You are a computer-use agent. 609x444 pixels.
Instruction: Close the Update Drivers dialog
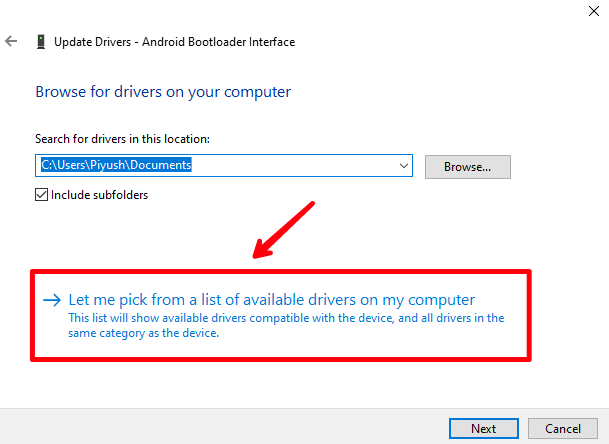click(593, 11)
